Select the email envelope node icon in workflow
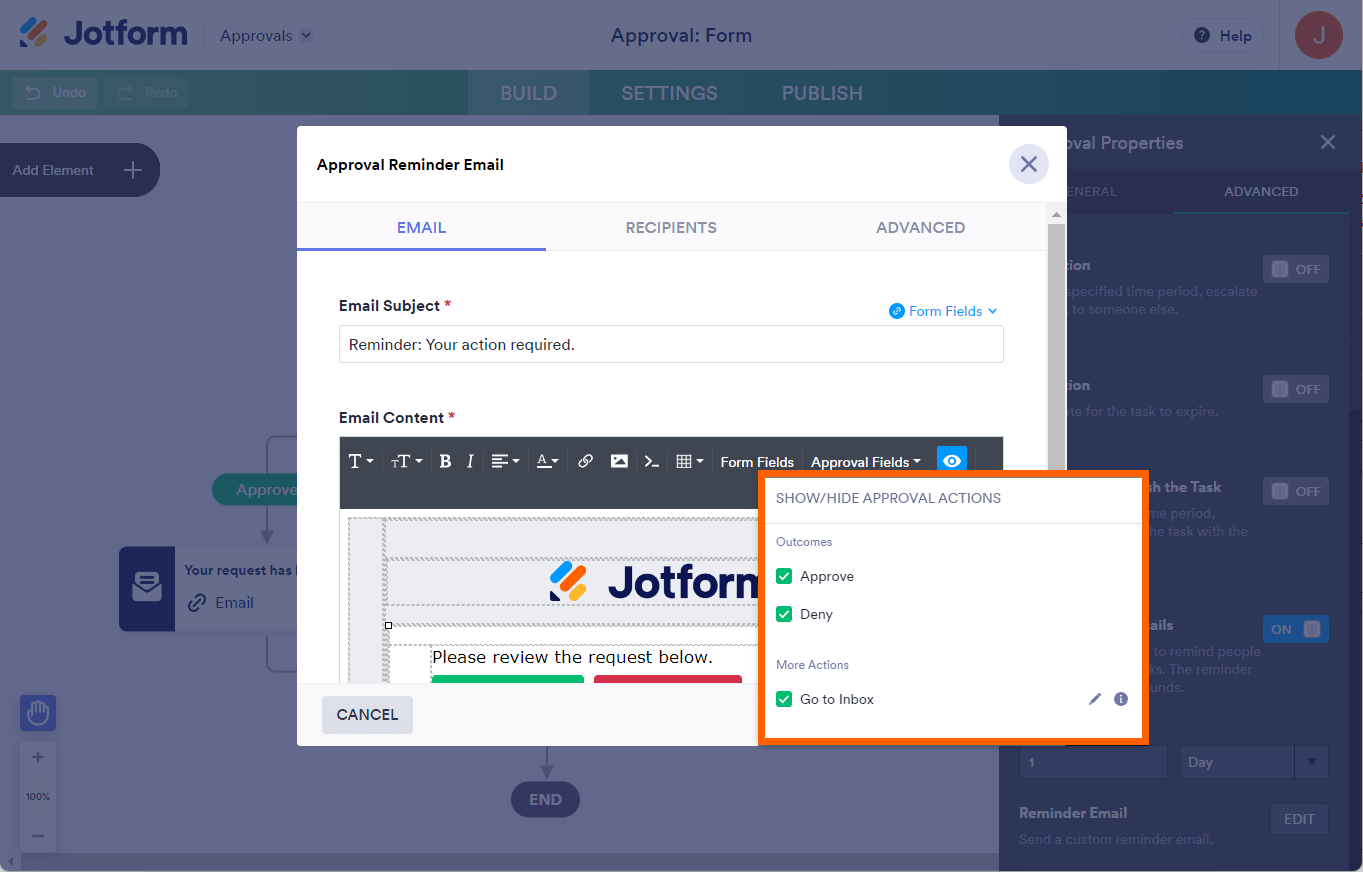The height and width of the screenshot is (872, 1363). tap(147, 588)
